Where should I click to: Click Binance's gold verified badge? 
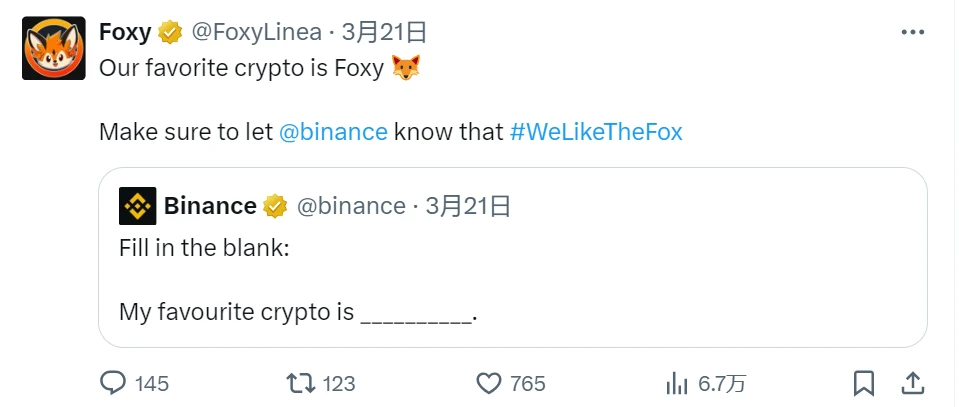click(275, 206)
